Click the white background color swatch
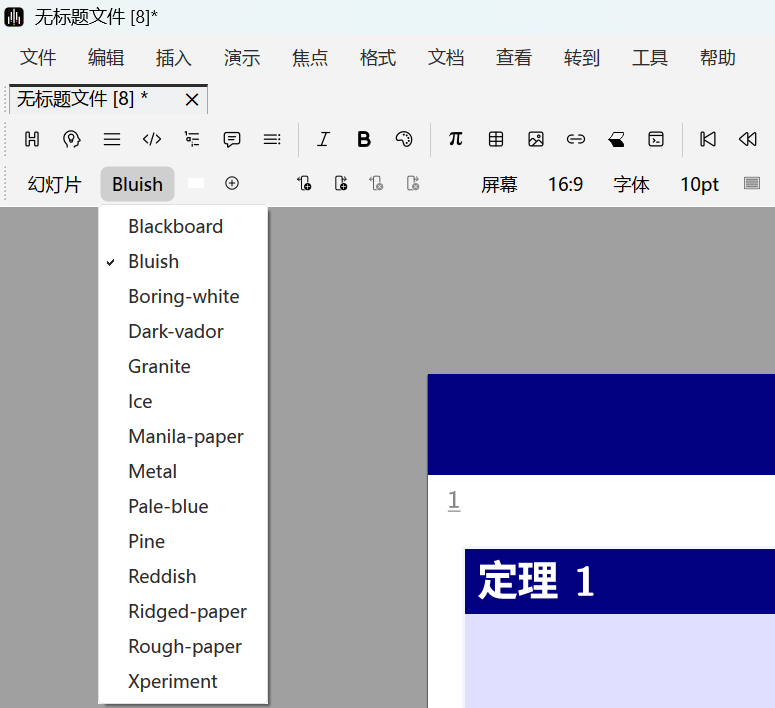Screen dimensions: 775x708 [x=196, y=183]
